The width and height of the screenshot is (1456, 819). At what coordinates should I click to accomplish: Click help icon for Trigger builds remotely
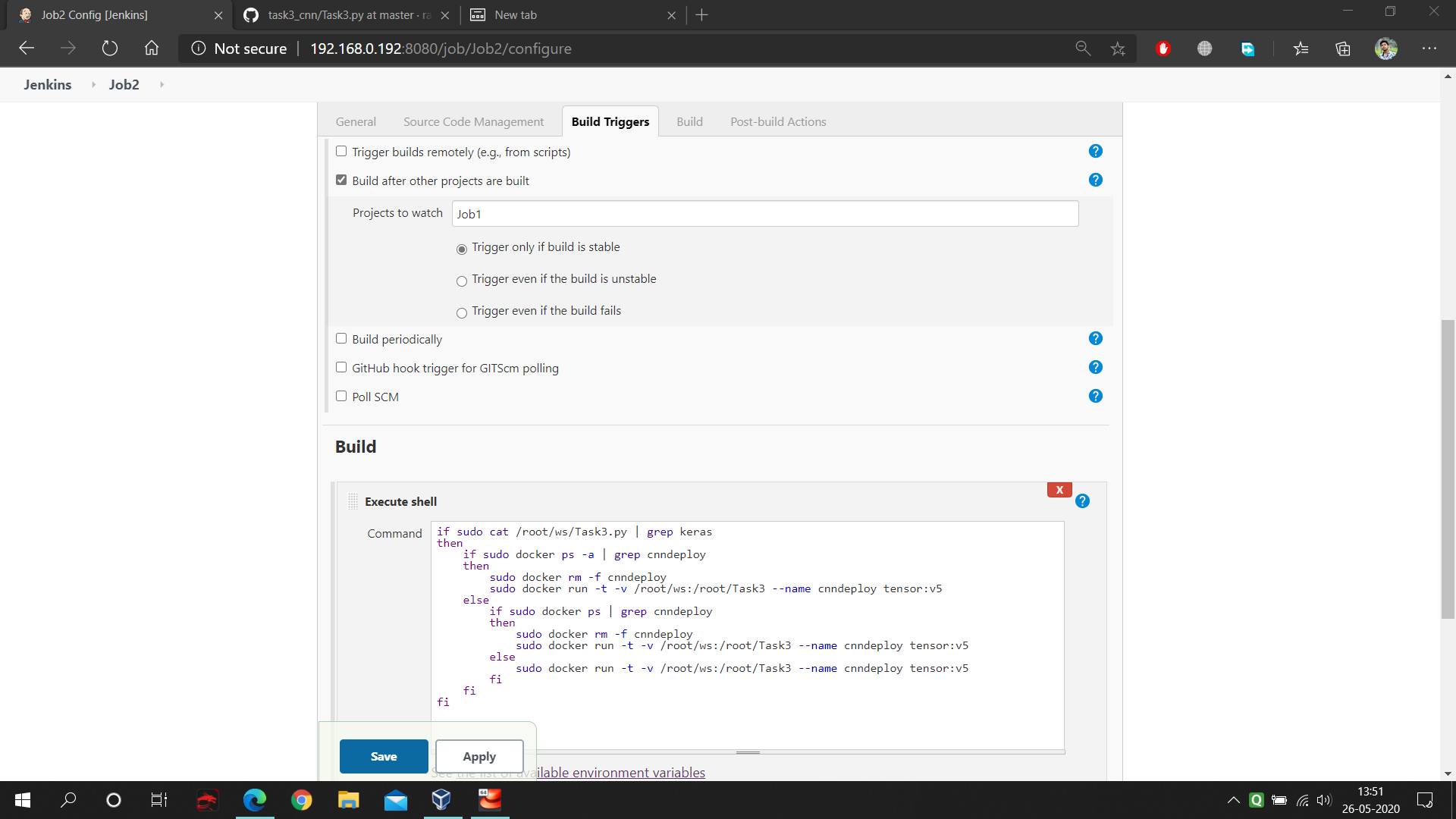tap(1095, 152)
